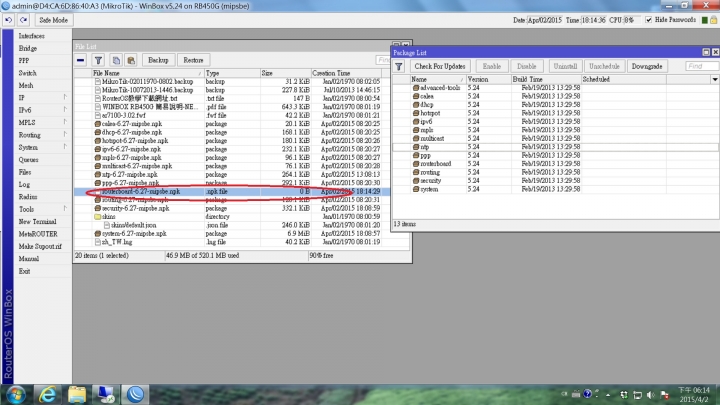Select the hotspot package icon in Package List
This screenshot has width=720, height=405.
pyautogui.click(x=416, y=113)
